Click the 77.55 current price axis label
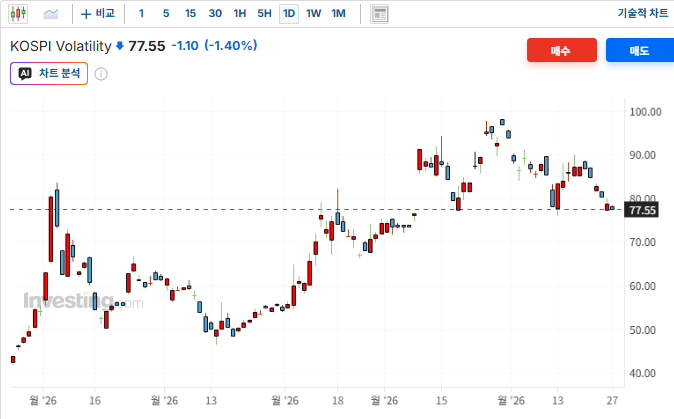The width and height of the screenshot is (674, 419). [x=642, y=210]
